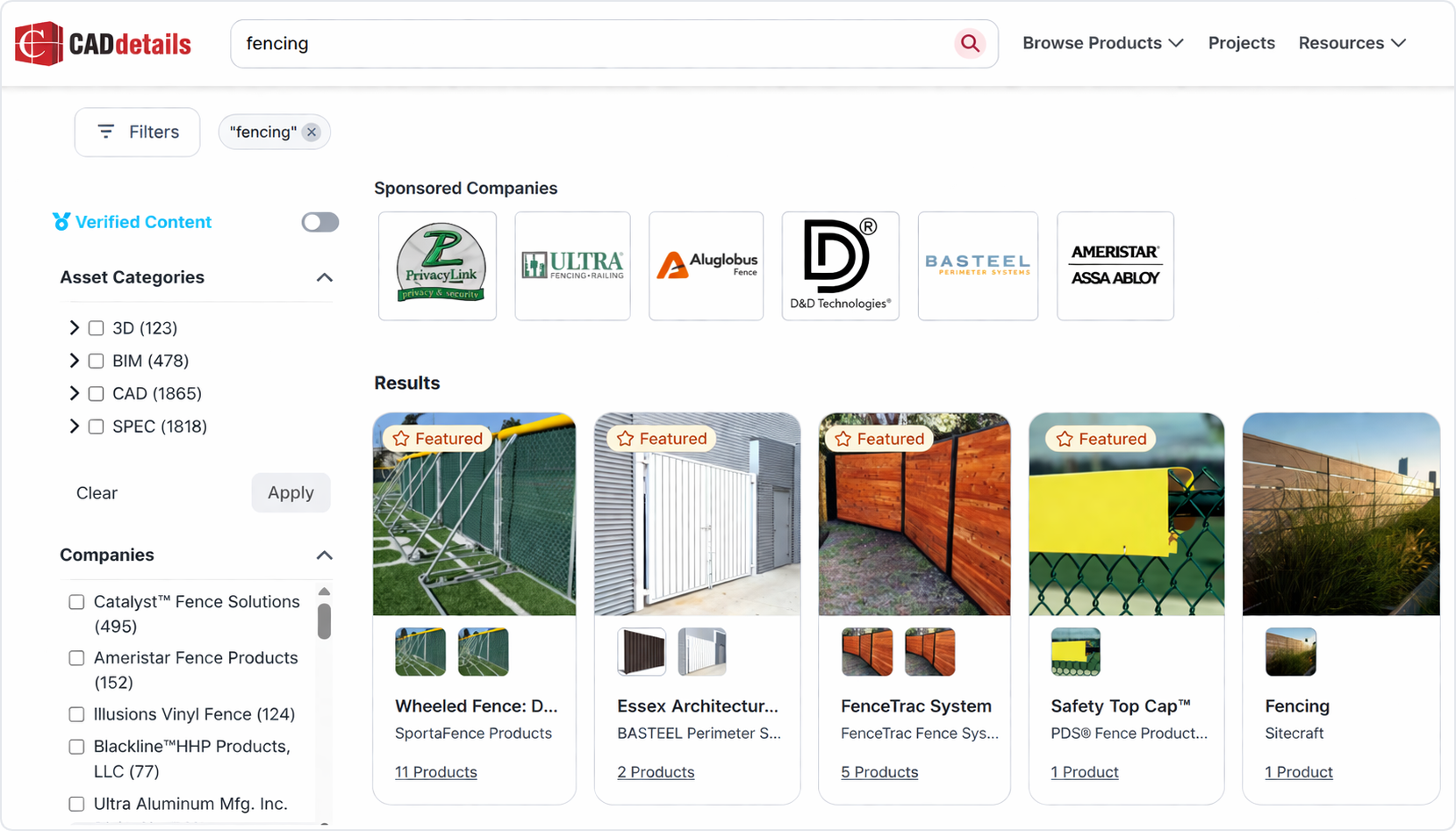Open the Ameristar Assa Abloy sponsor logo
Viewport: 1456px width, 831px height.
click(1115, 266)
